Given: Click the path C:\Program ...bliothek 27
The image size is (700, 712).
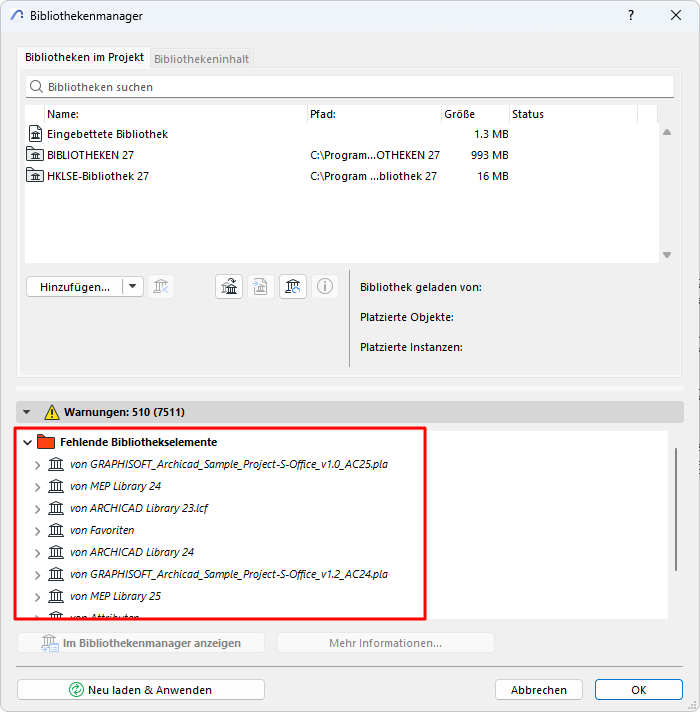Looking at the screenshot, I should pos(373,176).
